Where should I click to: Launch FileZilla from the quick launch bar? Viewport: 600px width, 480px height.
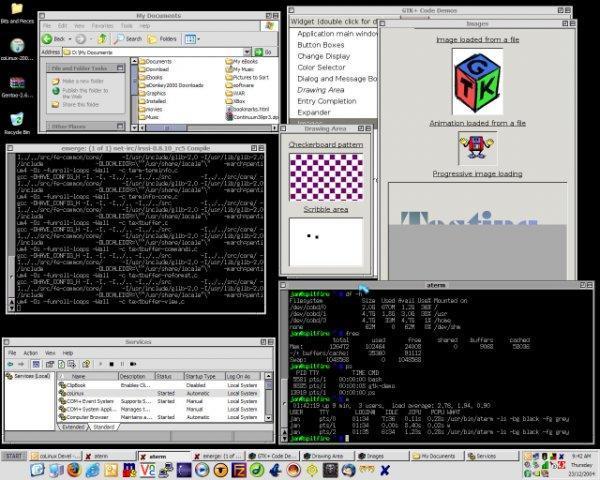pos(239,470)
